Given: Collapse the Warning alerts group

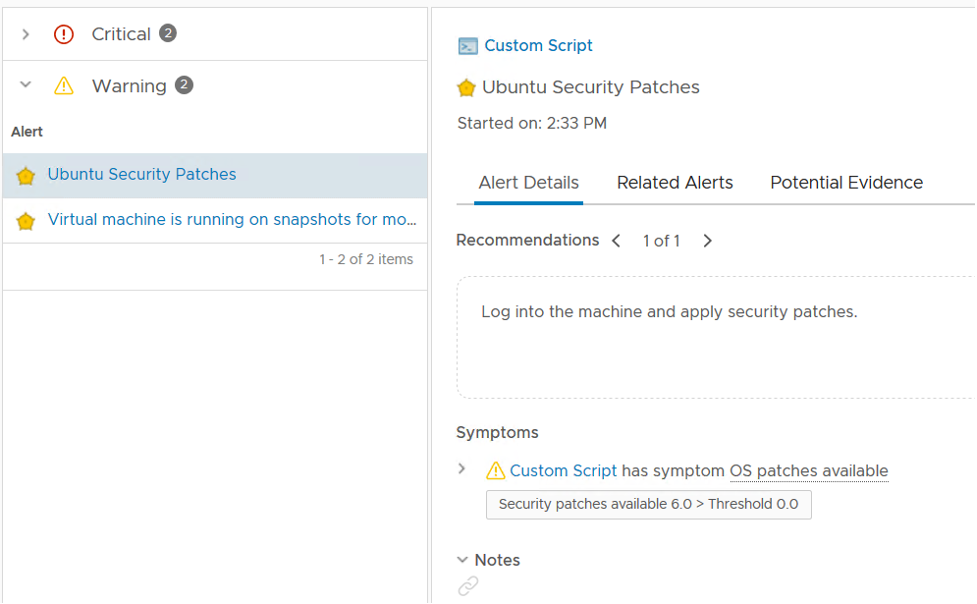Looking at the screenshot, I should (x=26, y=86).
